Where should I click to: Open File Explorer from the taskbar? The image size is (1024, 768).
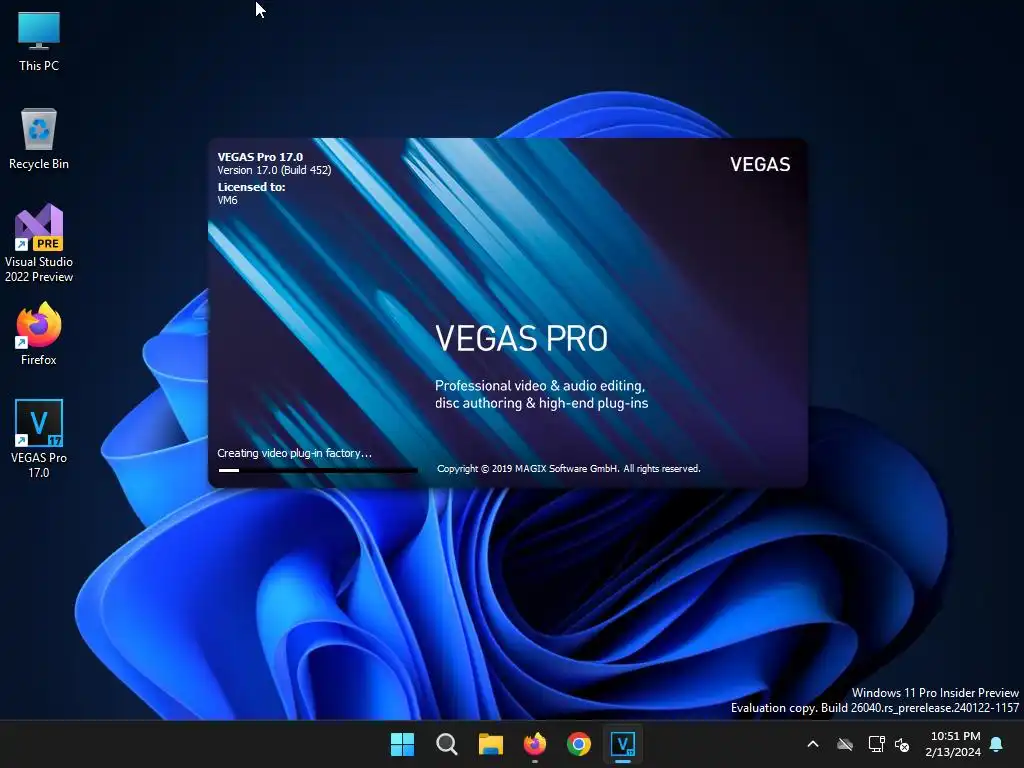tap(490, 744)
